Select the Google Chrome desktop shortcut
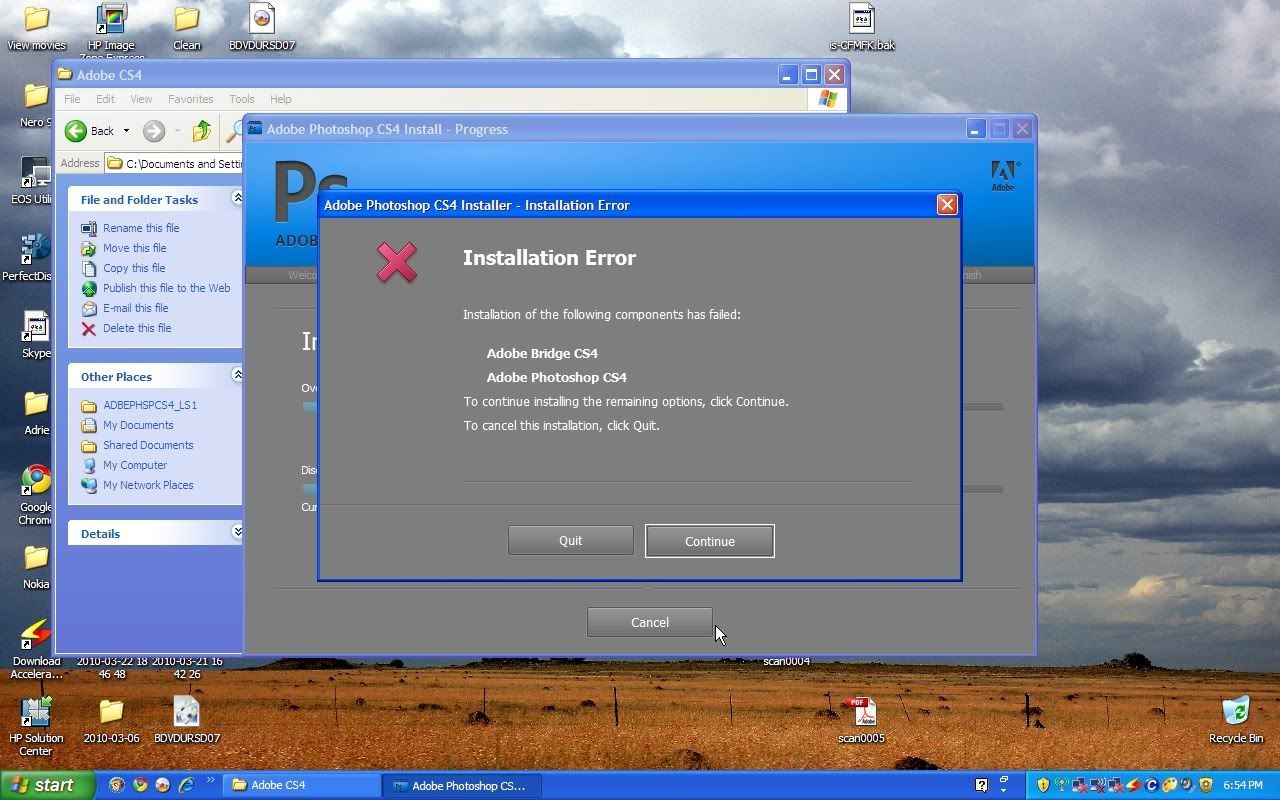1280x800 pixels. click(36, 495)
